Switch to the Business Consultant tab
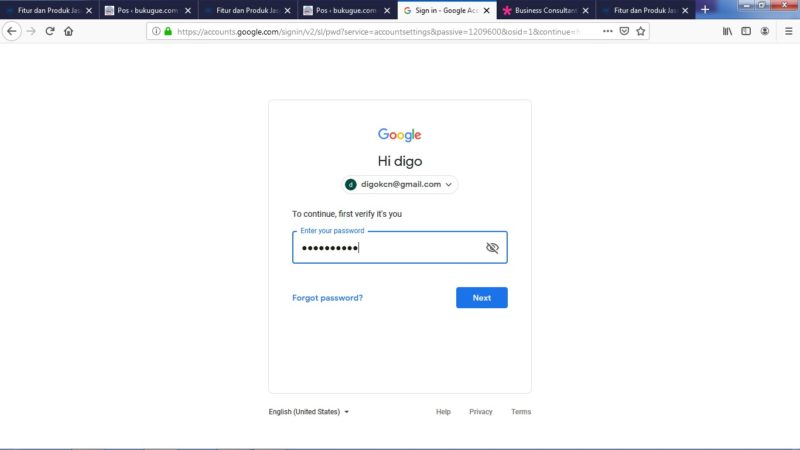Image resolution: width=800 pixels, height=450 pixels. (545, 10)
